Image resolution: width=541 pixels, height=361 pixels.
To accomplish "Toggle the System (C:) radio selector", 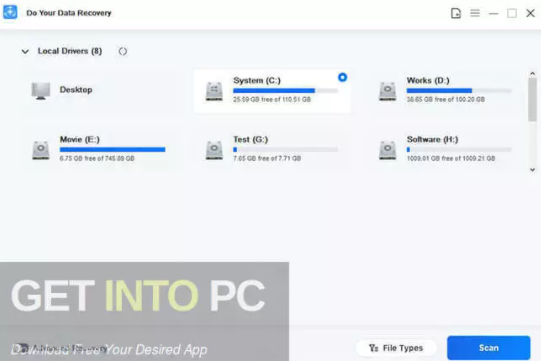I will click(342, 77).
